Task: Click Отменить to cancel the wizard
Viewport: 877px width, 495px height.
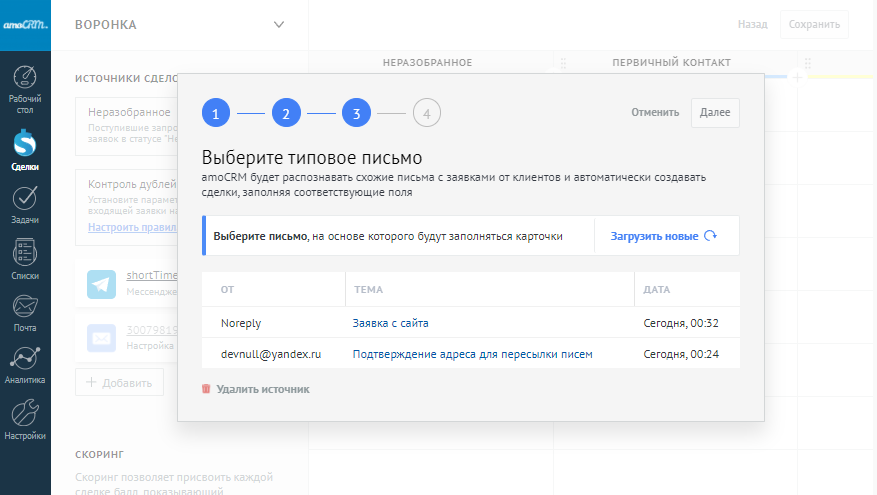Action: tap(655, 113)
